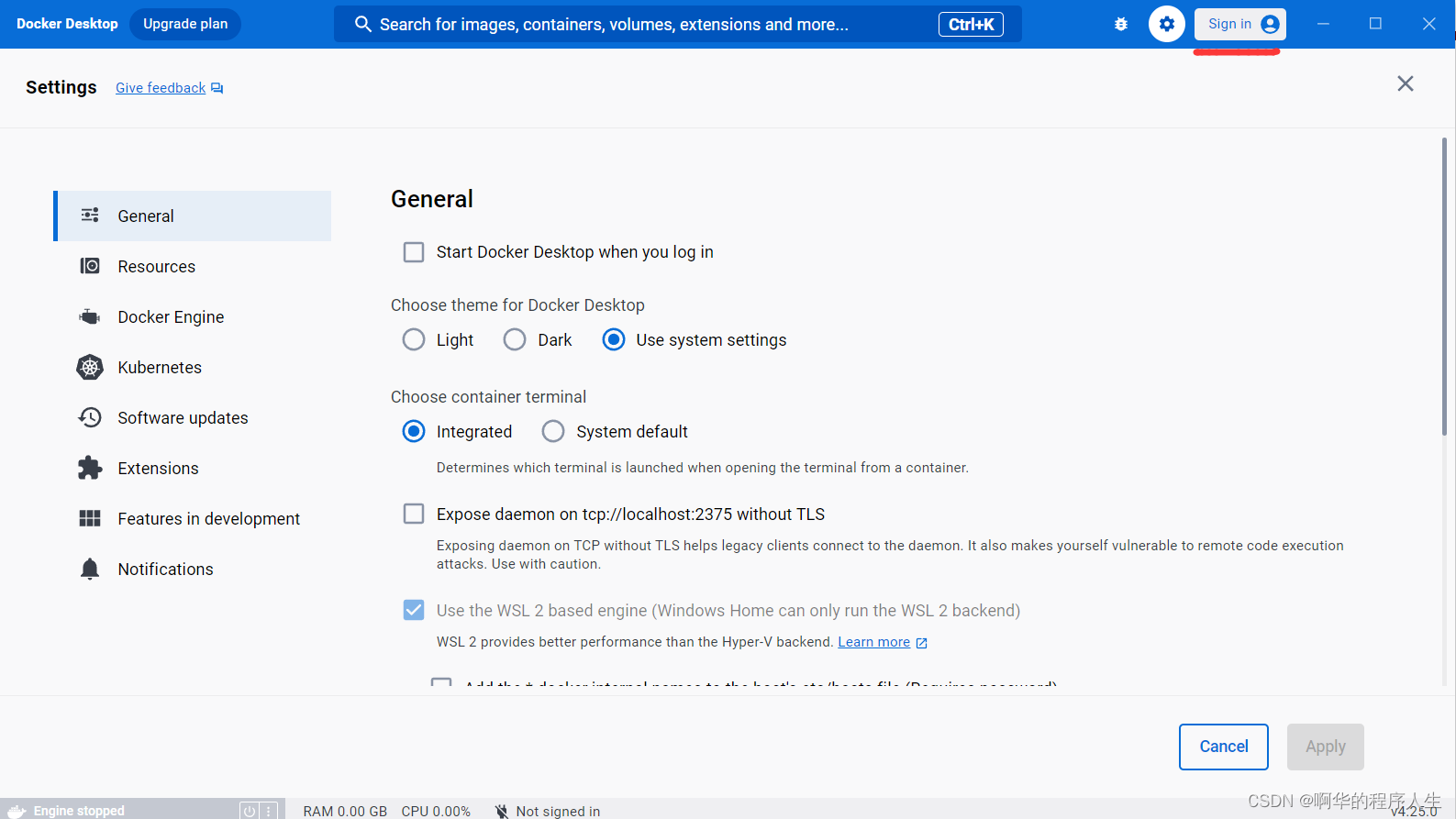Open Kubernetes settings
The width and height of the screenshot is (1456, 819).
[x=193, y=367]
